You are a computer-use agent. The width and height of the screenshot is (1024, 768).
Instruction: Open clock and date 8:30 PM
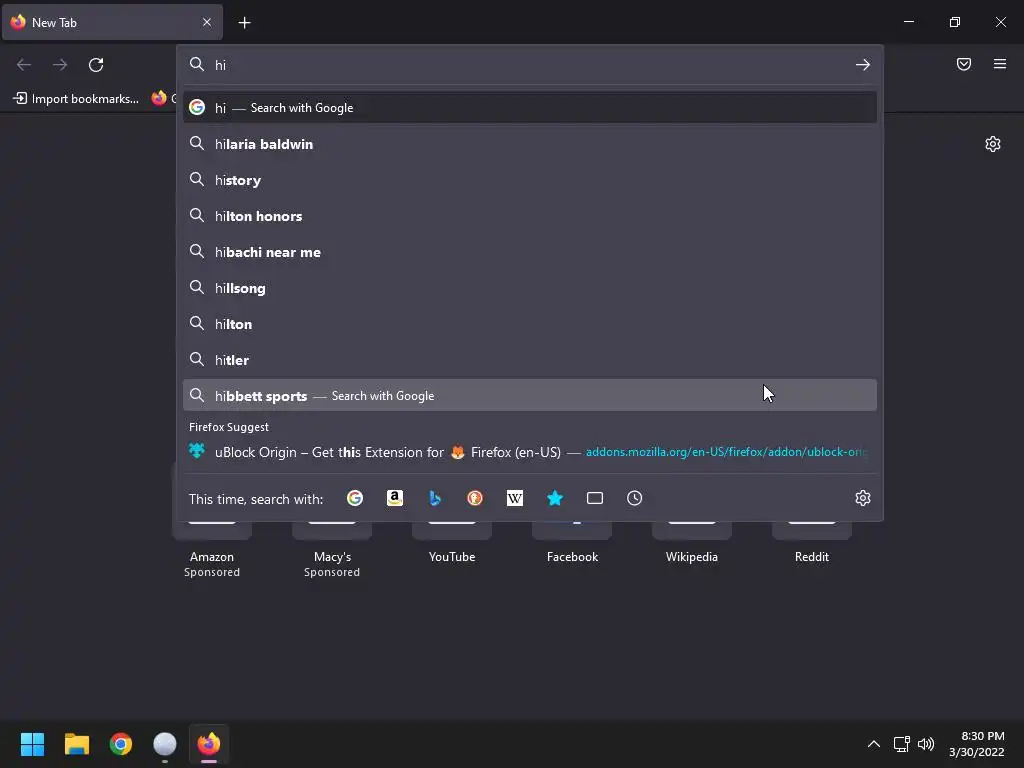coord(976,744)
